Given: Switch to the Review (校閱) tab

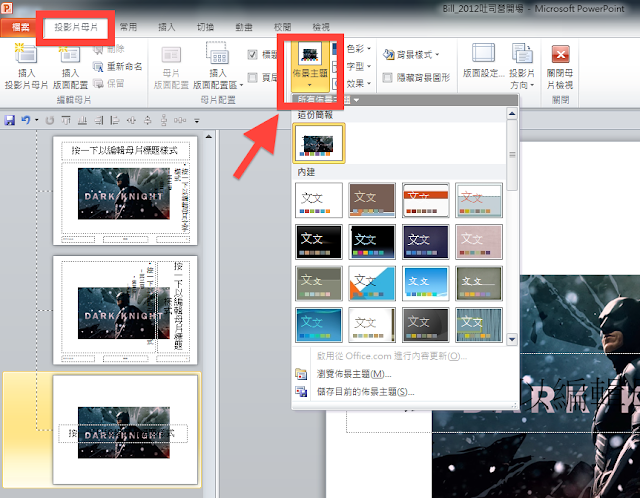Looking at the screenshot, I should tap(282, 27).
